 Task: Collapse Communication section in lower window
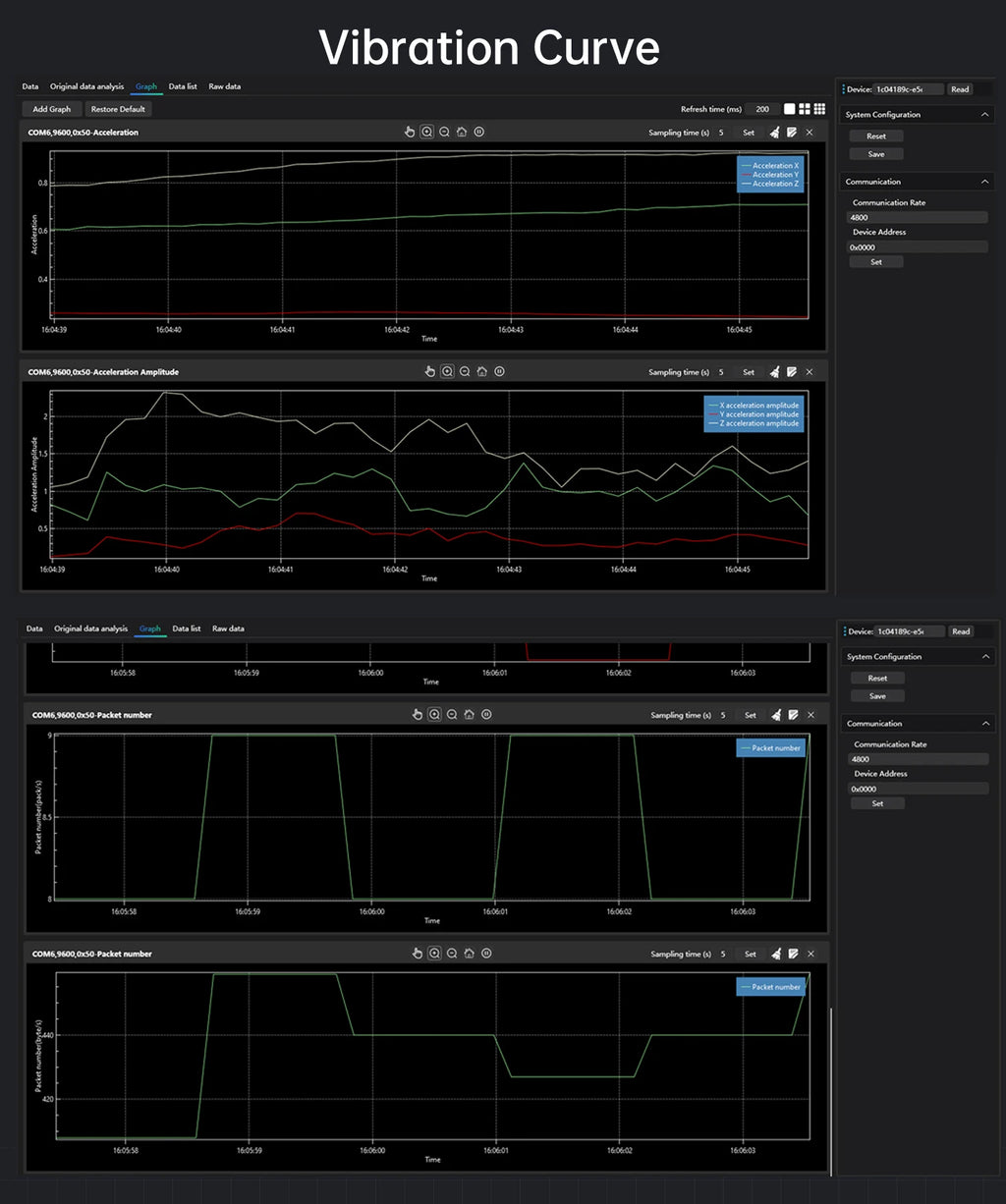pos(986,724)
